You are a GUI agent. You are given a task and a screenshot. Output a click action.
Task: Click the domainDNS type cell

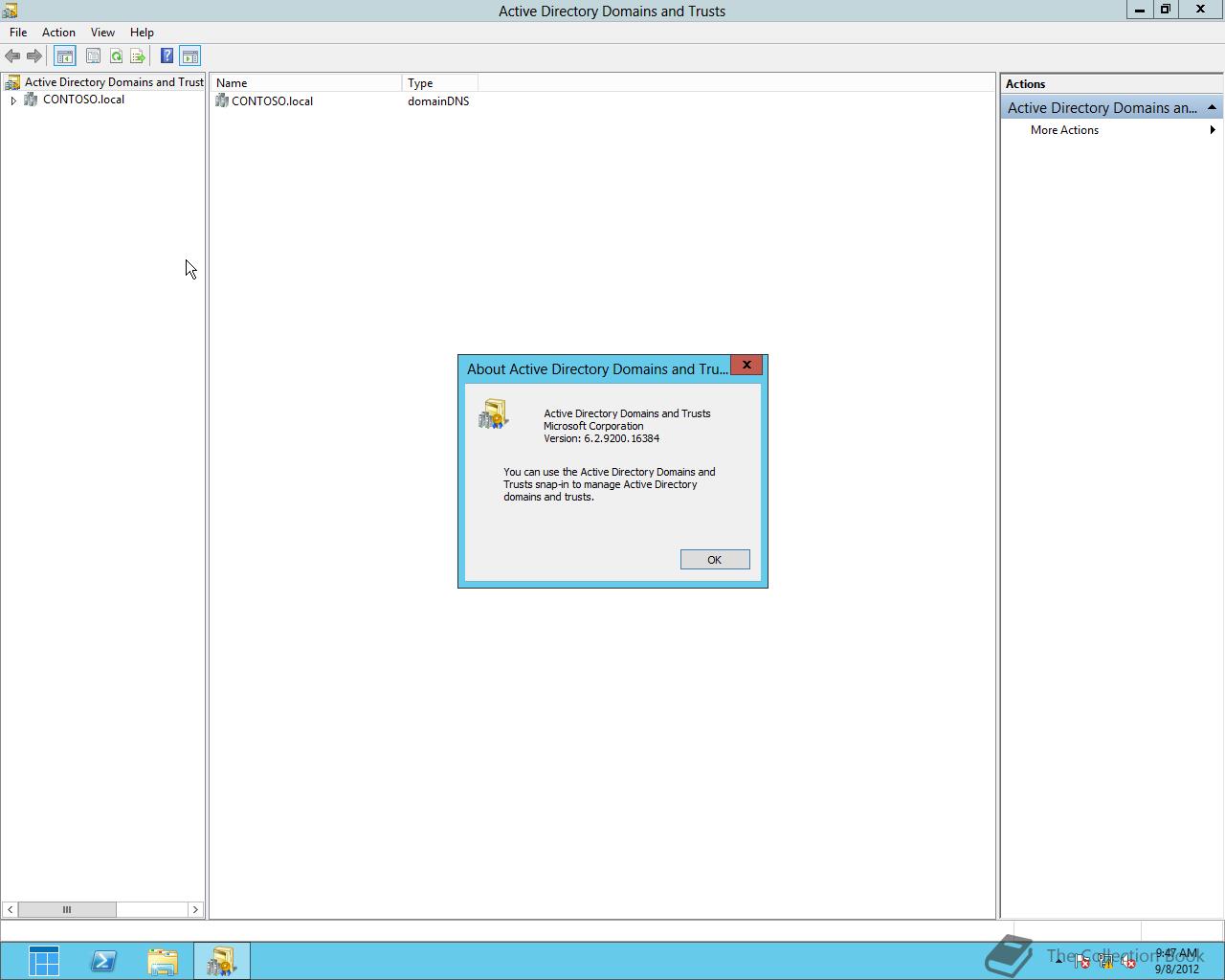click(438, 101)
